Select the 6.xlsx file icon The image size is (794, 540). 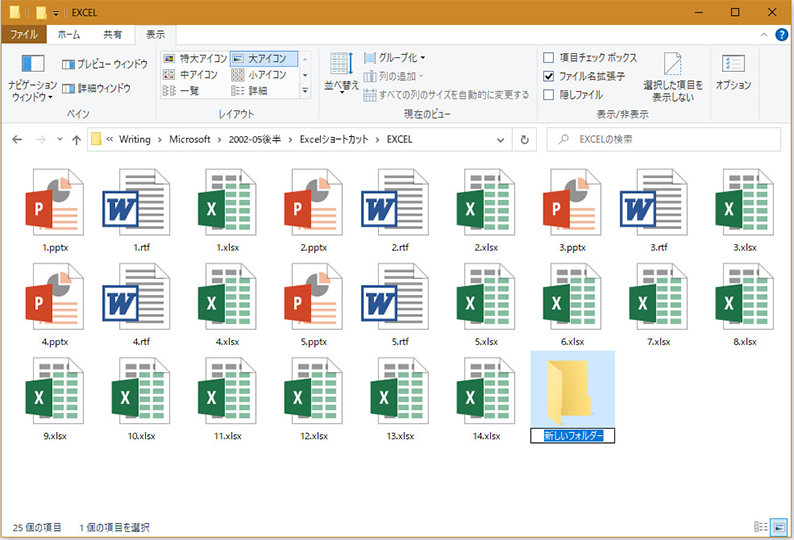click(x=572, y=296)
